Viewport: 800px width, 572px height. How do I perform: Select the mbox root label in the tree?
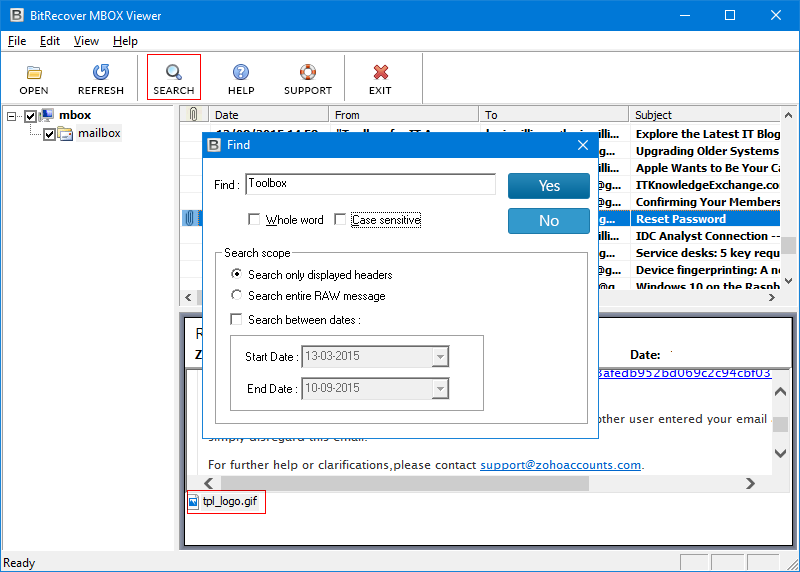(x=75, y=115)
